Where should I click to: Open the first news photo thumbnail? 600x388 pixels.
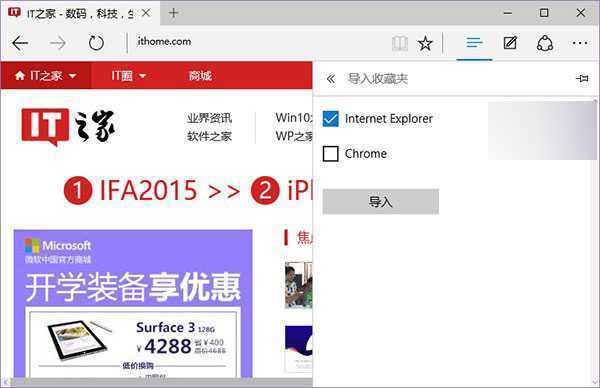(x=298, y=285)
